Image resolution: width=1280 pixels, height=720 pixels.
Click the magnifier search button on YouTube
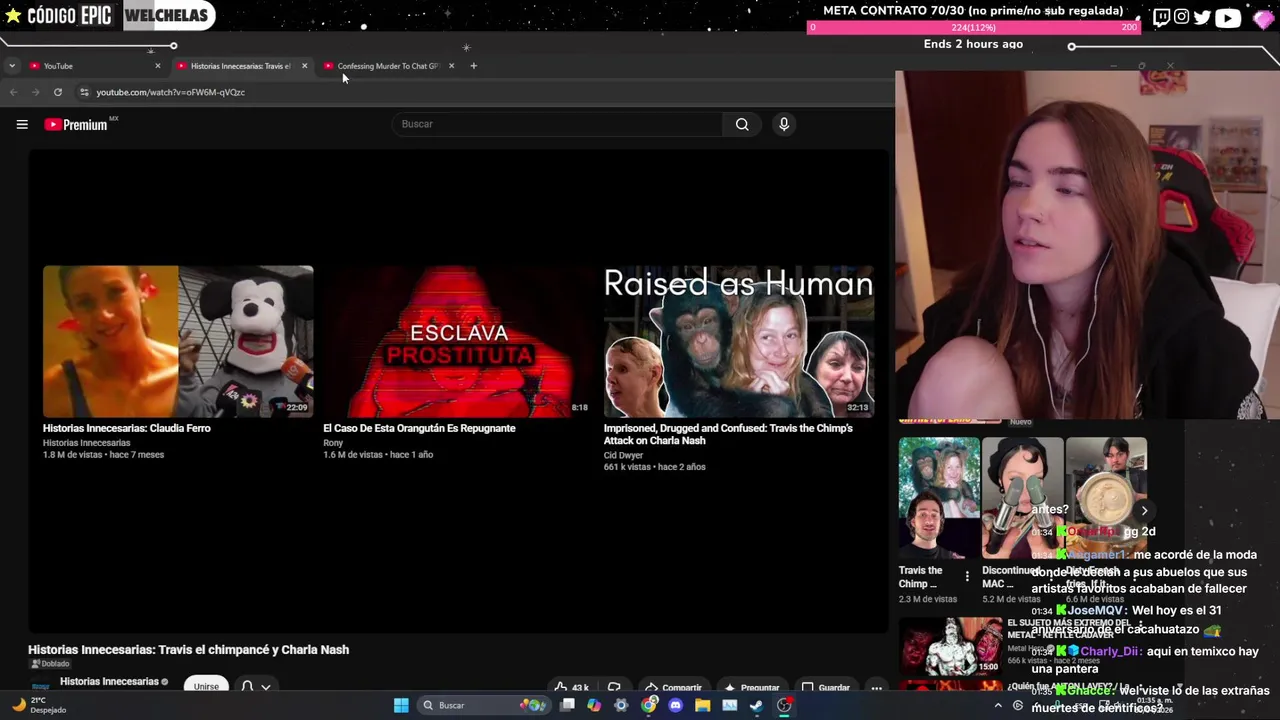742,124
